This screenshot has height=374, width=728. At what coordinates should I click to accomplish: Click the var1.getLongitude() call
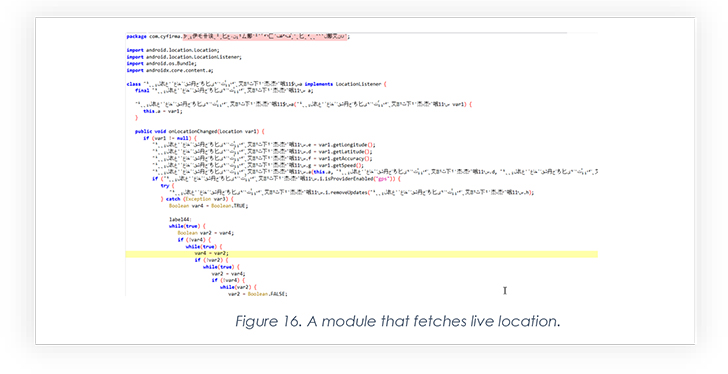click(347, 145)
